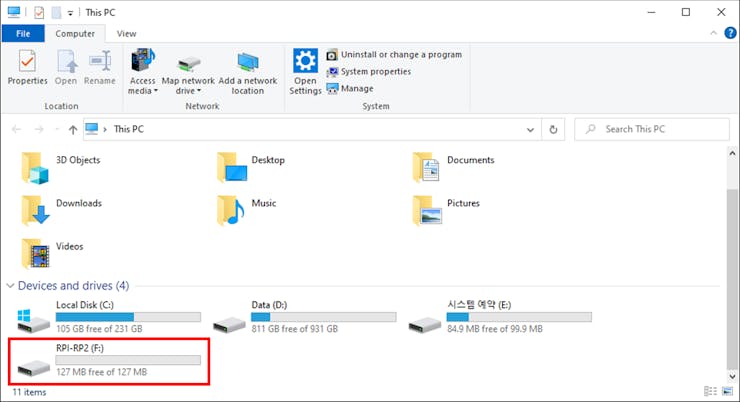Click the Properties ribbon icon
The image size is (740, 402).
27,67
